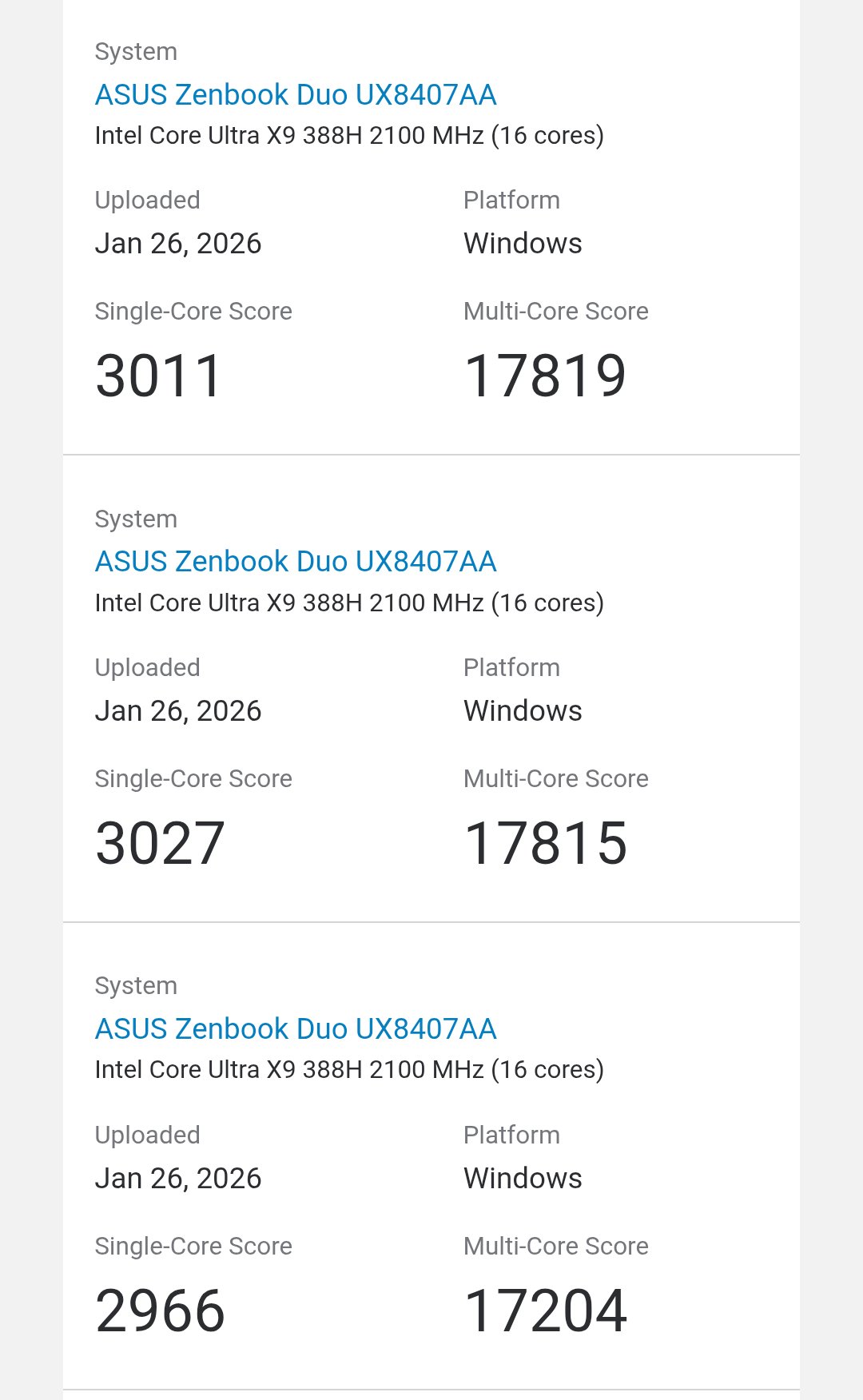Open the Zenbook Duo result scoring 2966 single-core
The image size is (863, 1400).
(296, 1029)
